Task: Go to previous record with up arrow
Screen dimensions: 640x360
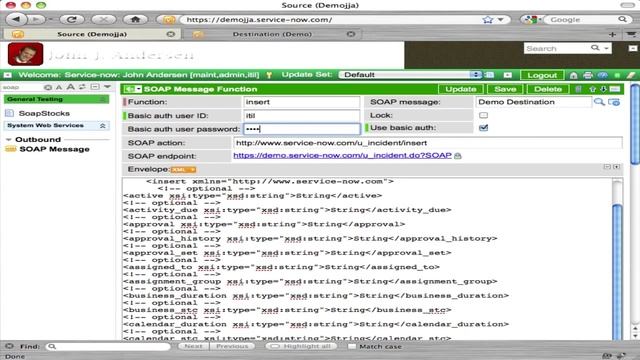Action: tap(593, 89)
